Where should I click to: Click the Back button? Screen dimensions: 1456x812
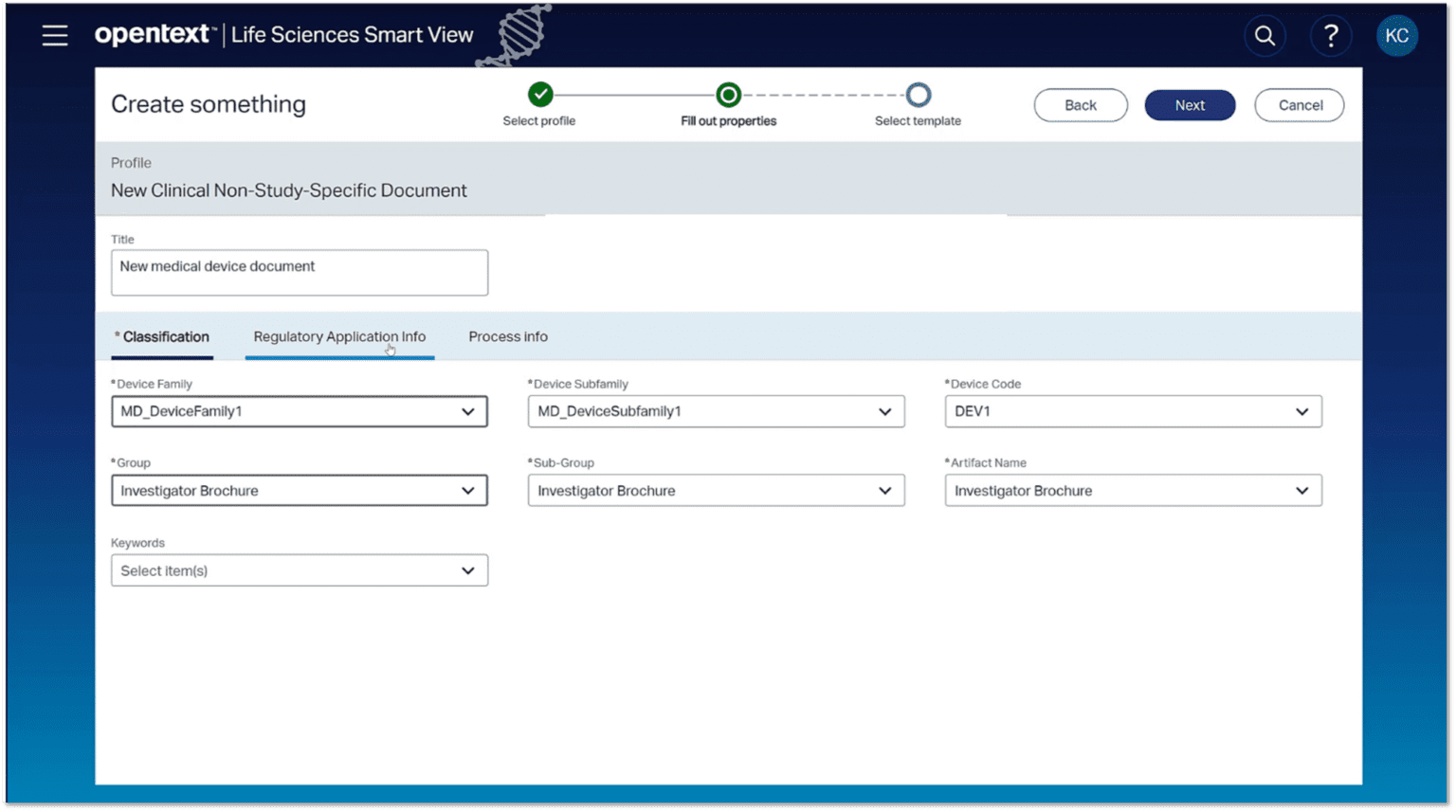coord(1080,104)
